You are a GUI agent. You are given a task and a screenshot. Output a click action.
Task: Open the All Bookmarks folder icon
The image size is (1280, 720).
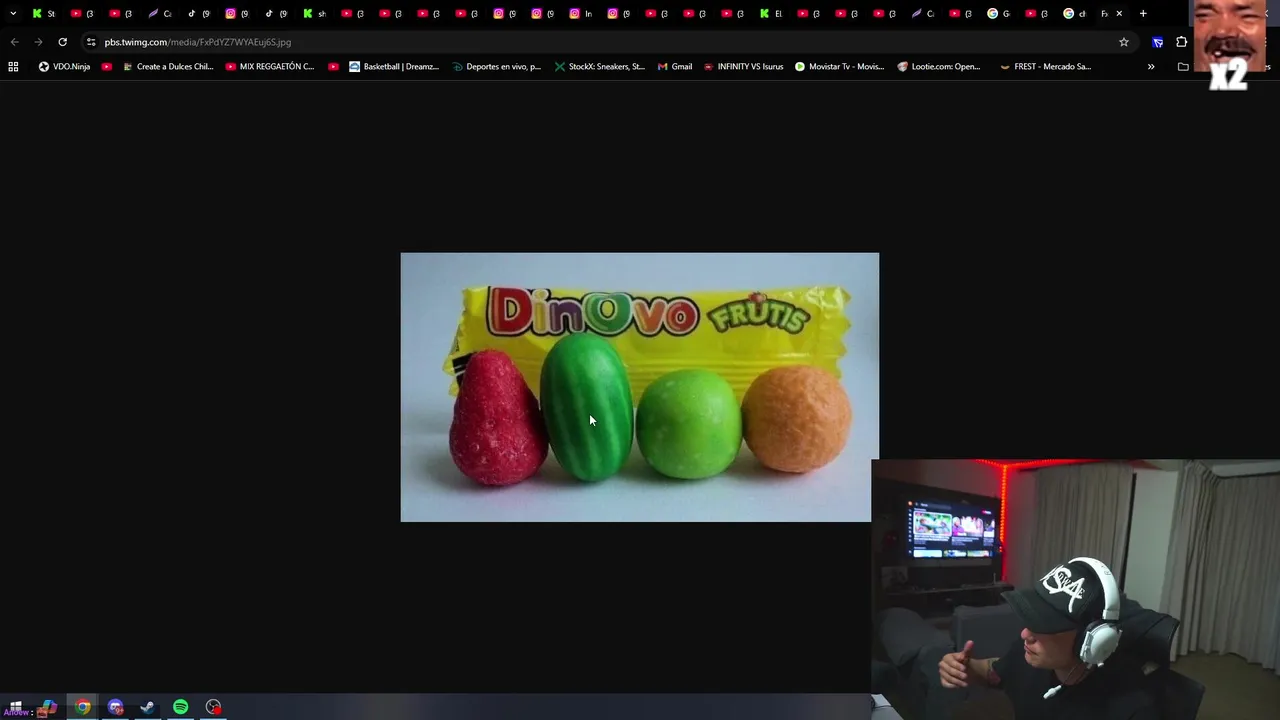pyautogui.click(x=1183, y=67)
